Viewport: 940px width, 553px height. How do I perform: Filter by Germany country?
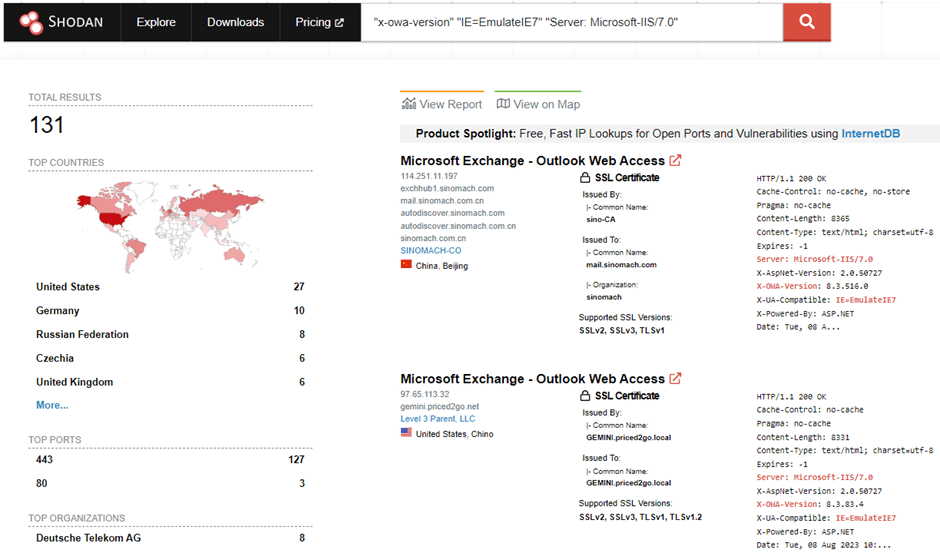pyautogui.click(x=170, y=311)
